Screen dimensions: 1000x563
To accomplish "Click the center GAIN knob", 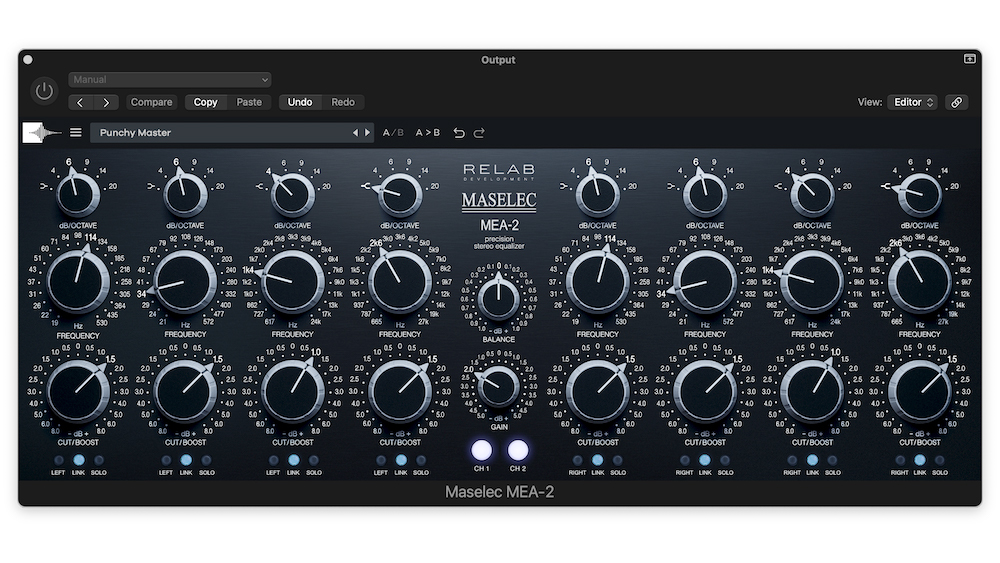I will click(x=499, y=386).
